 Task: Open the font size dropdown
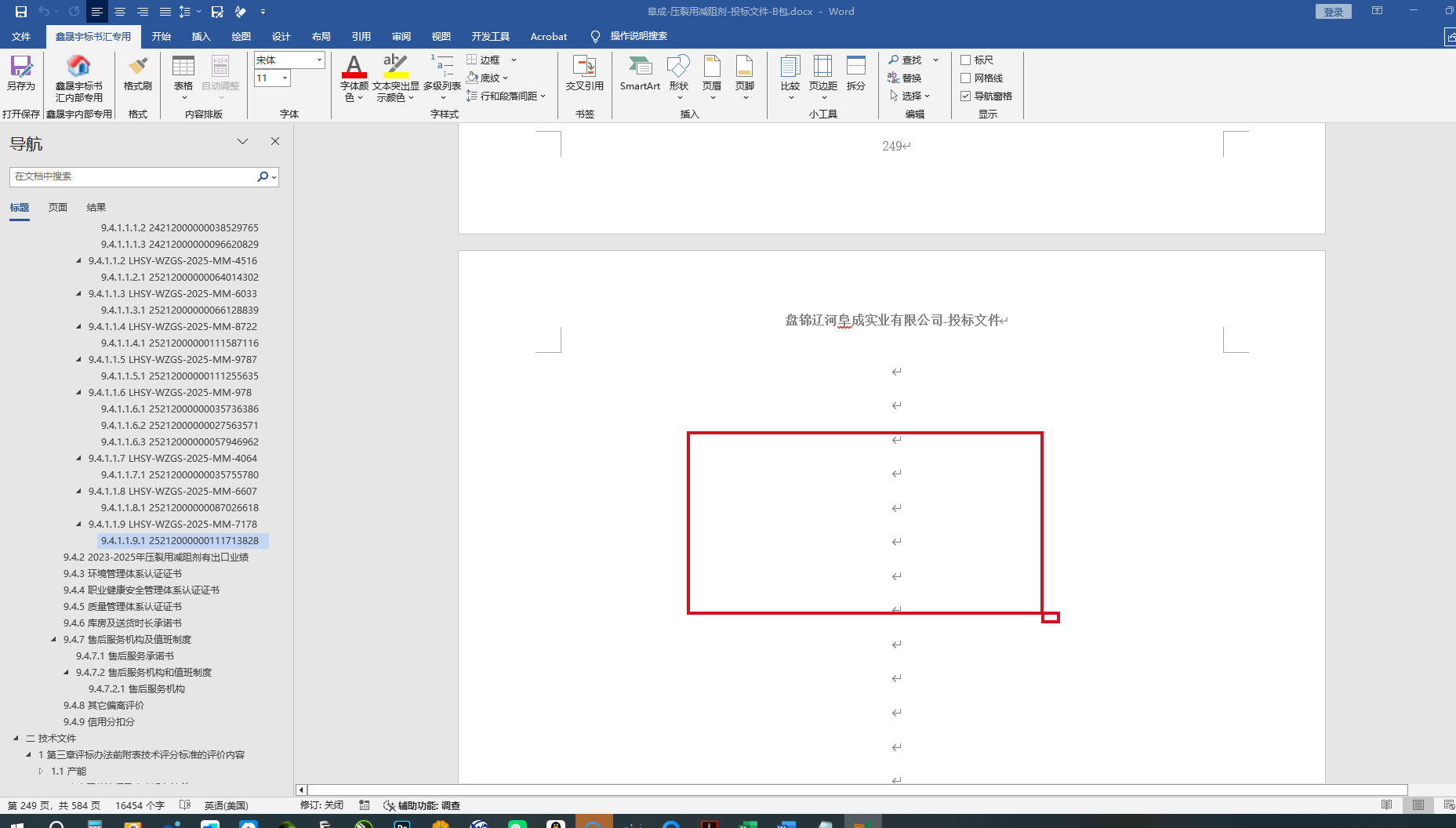click(x=285, y=78)
